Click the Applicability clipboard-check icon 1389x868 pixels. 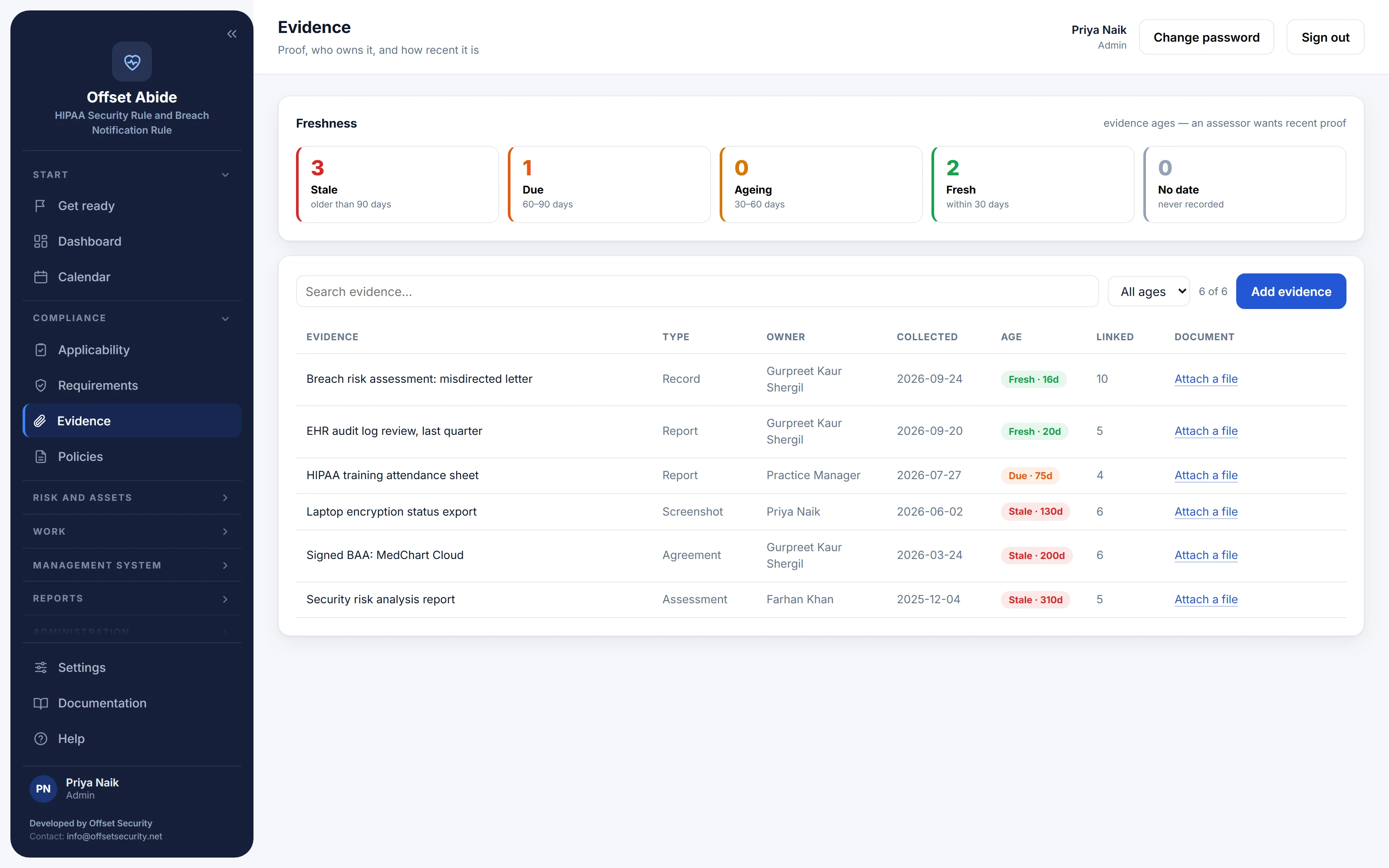click(x=40, y=350)
